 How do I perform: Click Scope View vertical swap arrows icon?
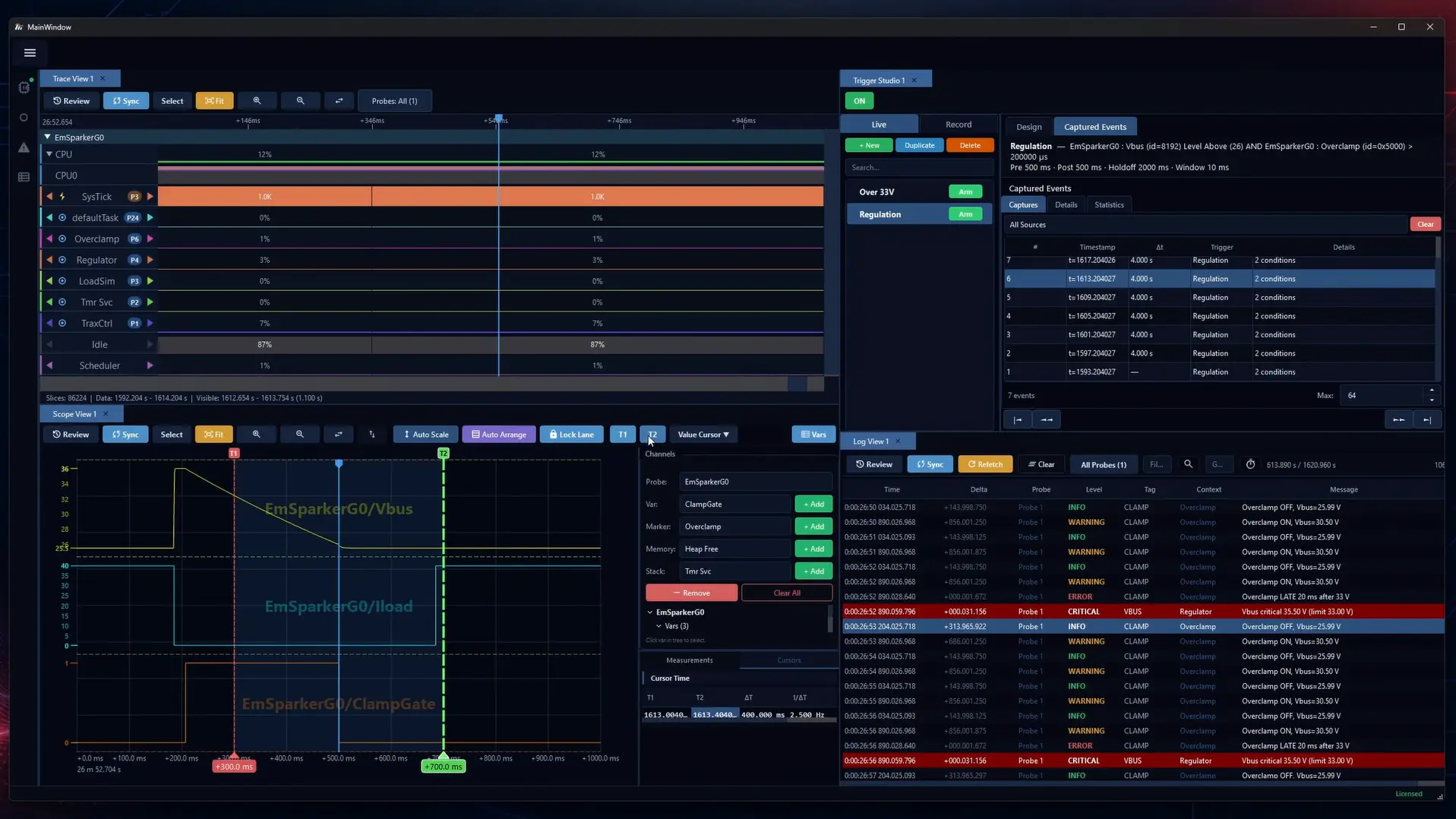(371, 435)
